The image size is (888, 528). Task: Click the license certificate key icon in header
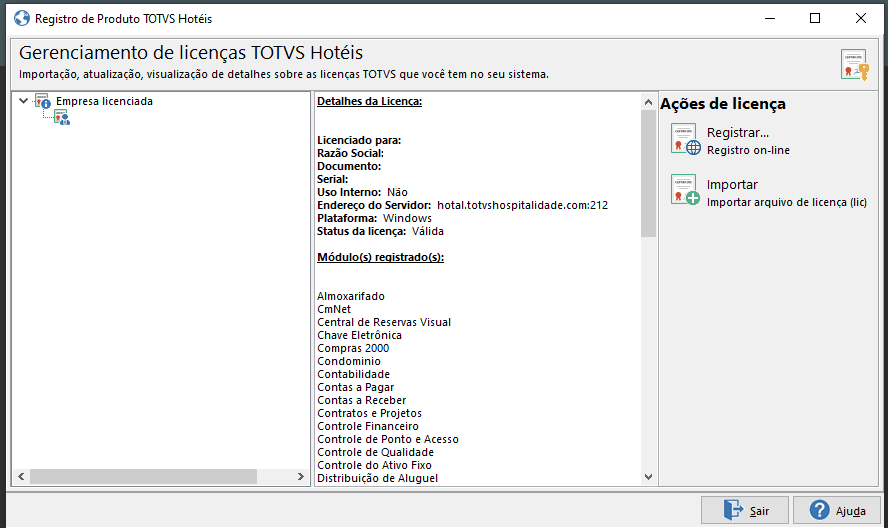click(855, 64)
